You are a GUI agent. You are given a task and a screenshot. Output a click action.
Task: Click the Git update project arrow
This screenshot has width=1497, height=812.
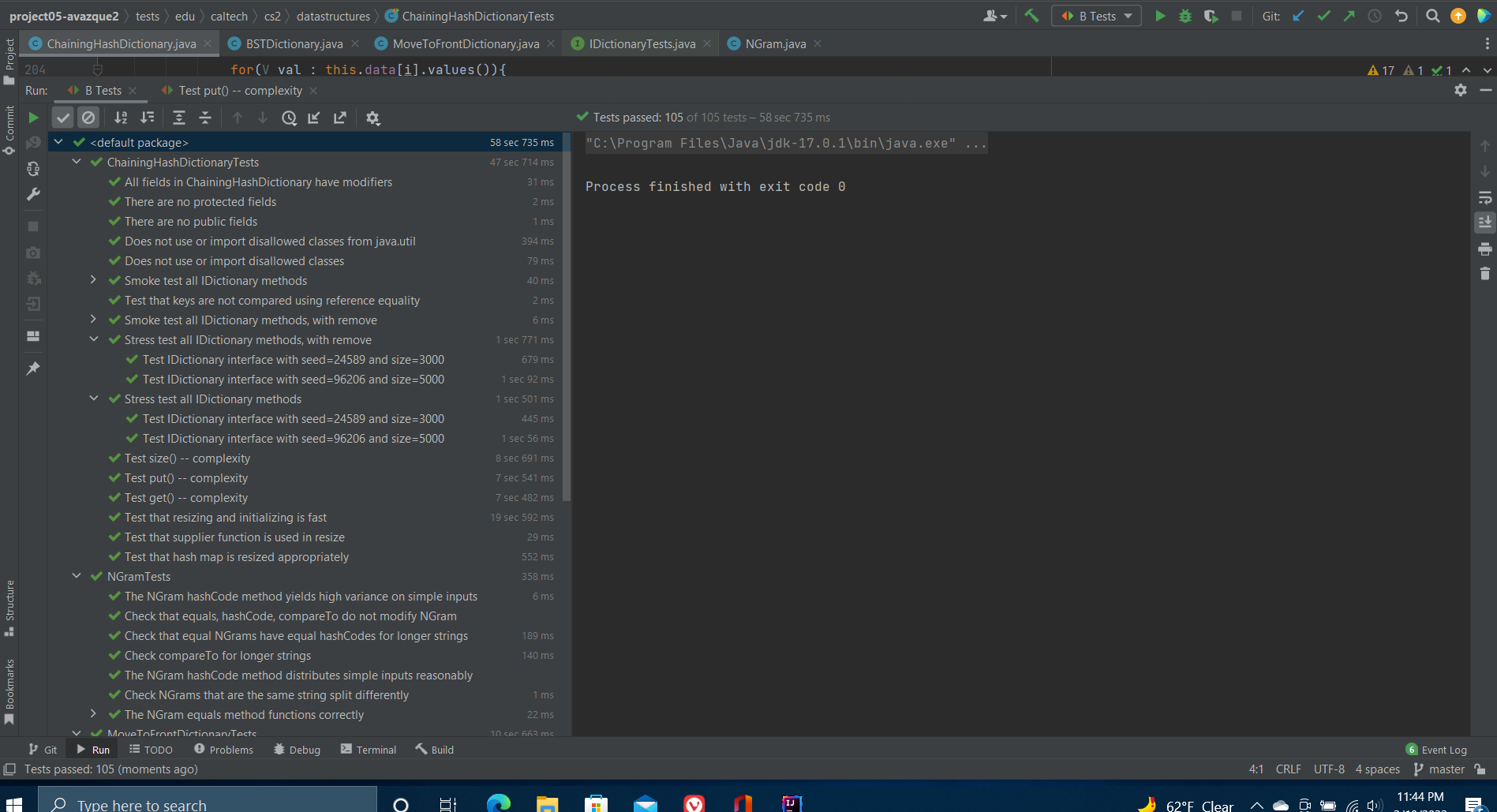[1298, 16]
